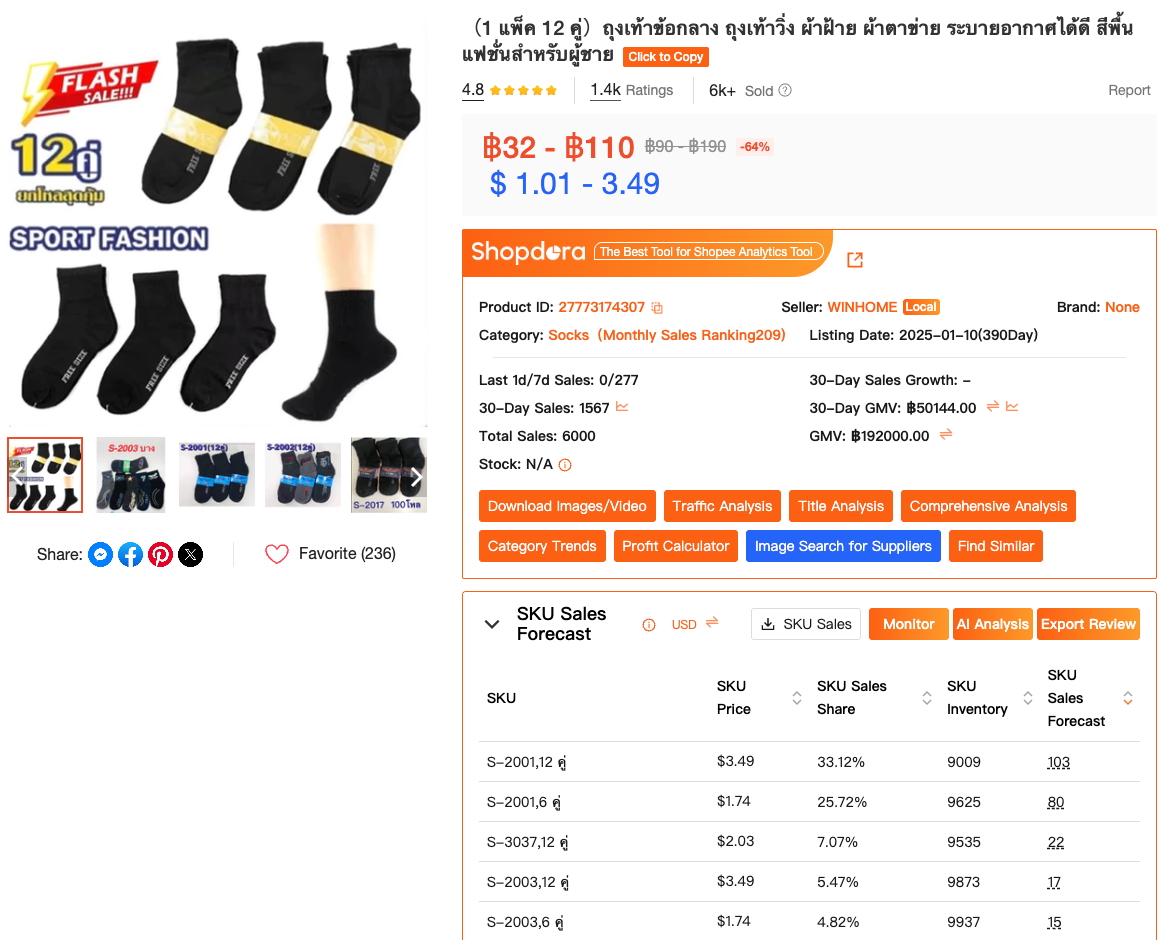Switch currency for 30-Day GMV
The height and width of the screenshot is (940, 1175).
(993, 406)
